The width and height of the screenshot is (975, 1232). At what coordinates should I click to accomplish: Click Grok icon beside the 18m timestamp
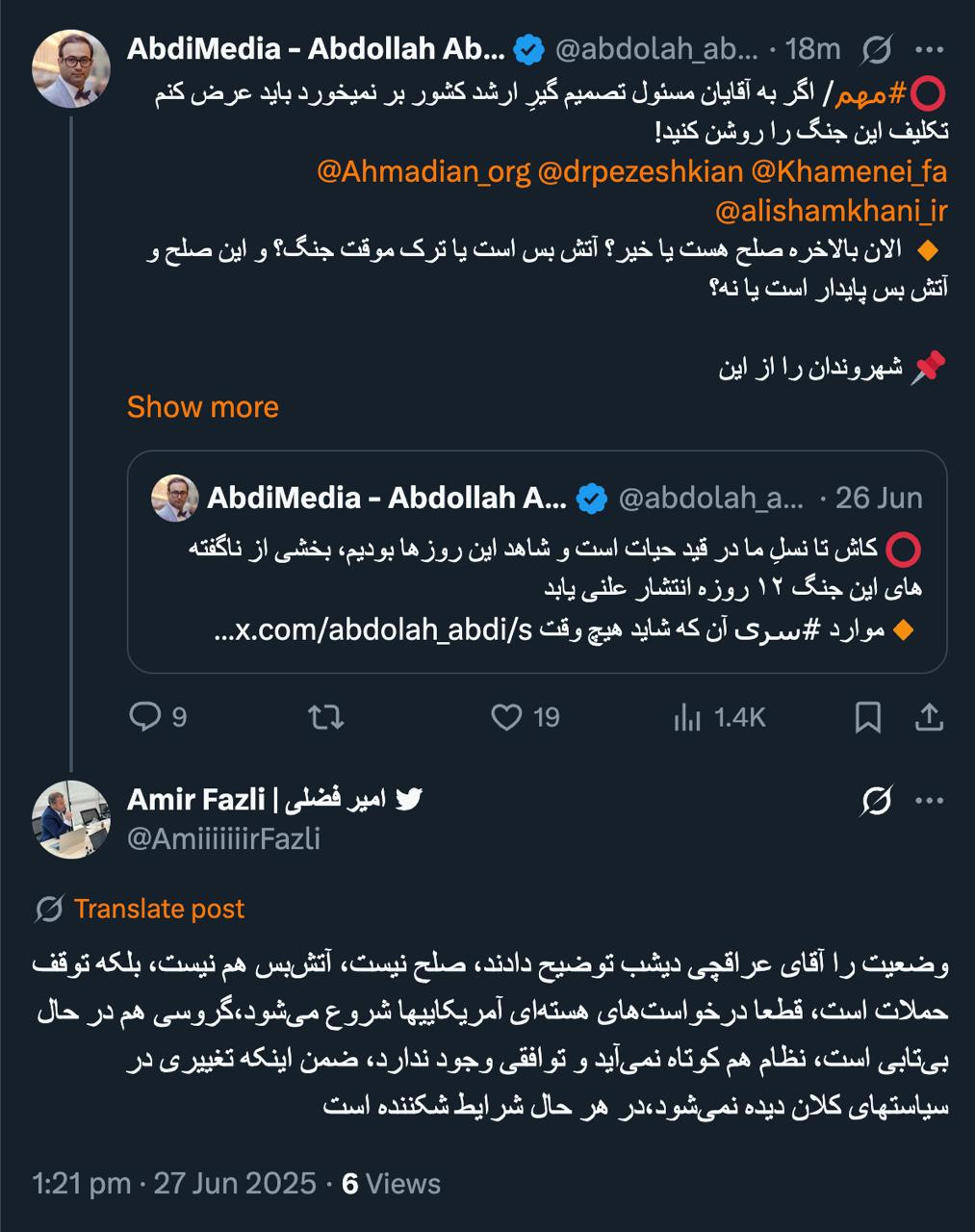coord(877,48)
